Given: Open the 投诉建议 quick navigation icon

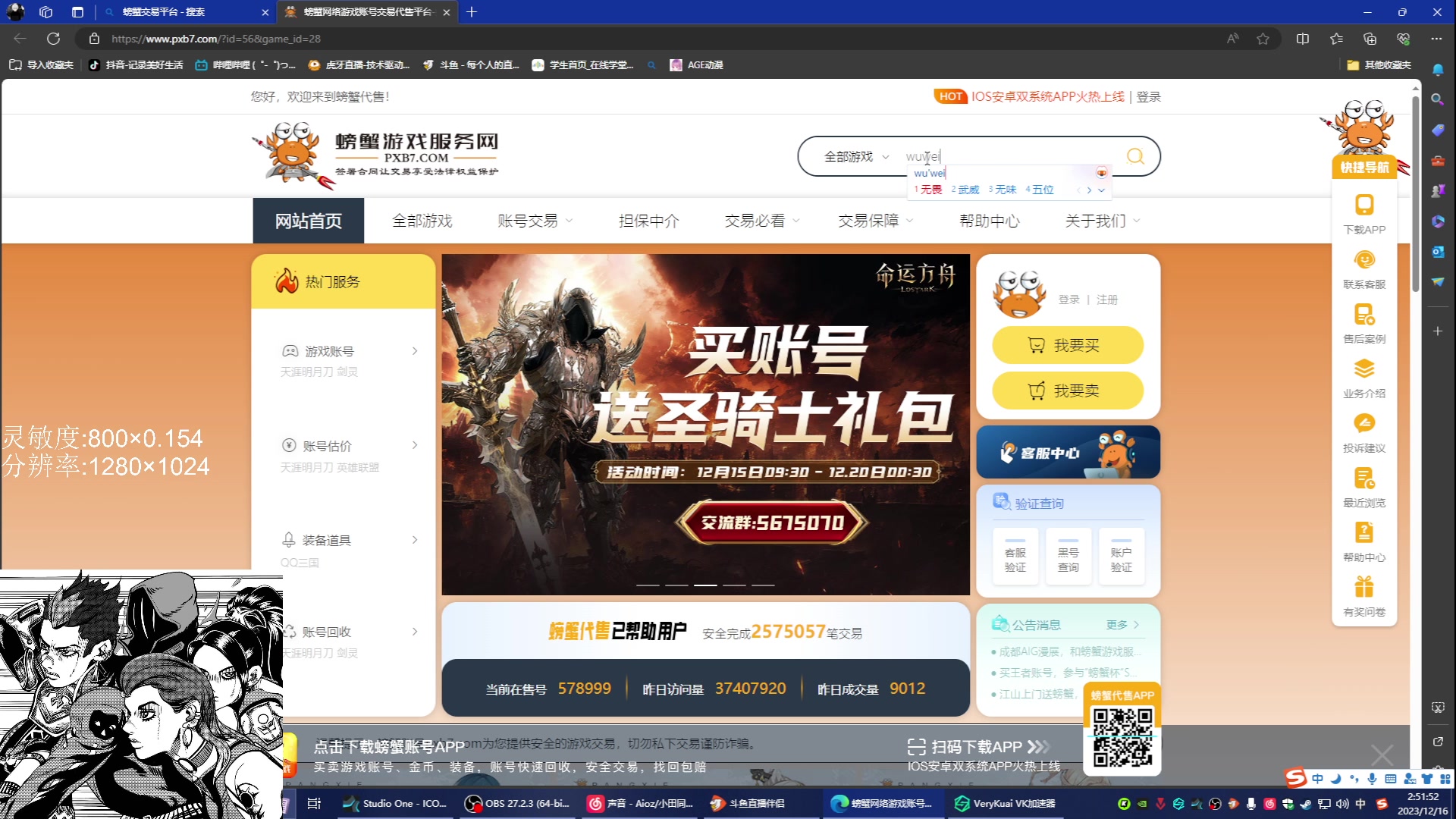Looking at the screenshot, I should (x=1364, y=433).
